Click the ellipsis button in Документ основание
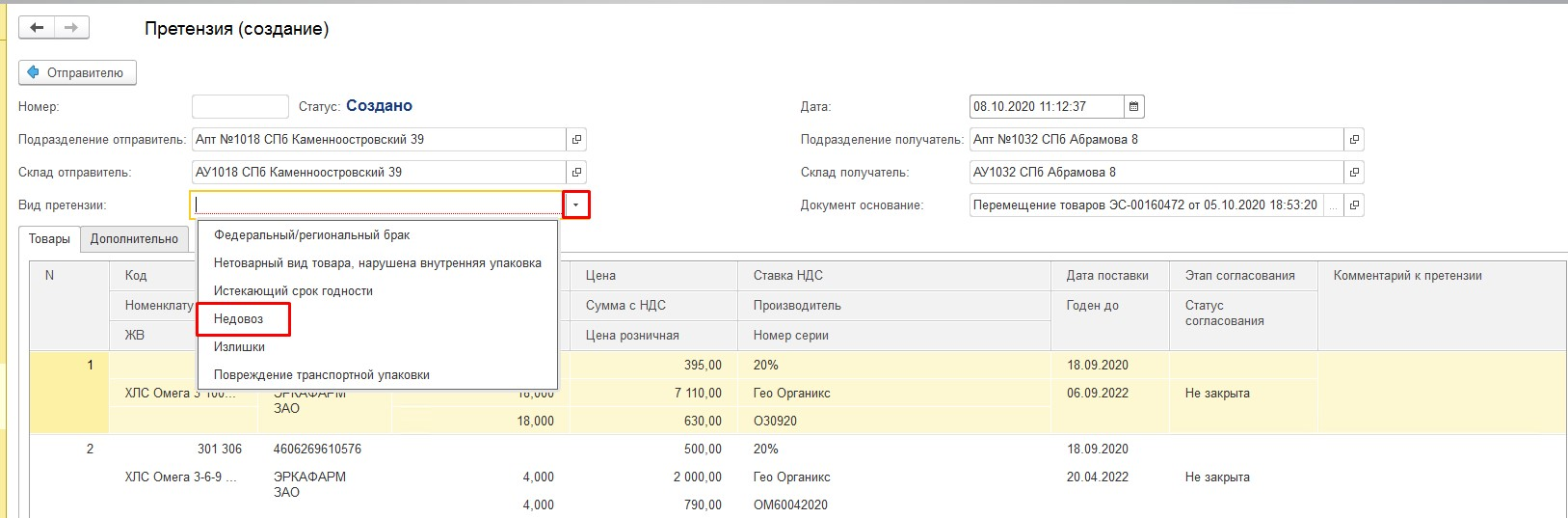1568x518 pixels. point(1333,205)
